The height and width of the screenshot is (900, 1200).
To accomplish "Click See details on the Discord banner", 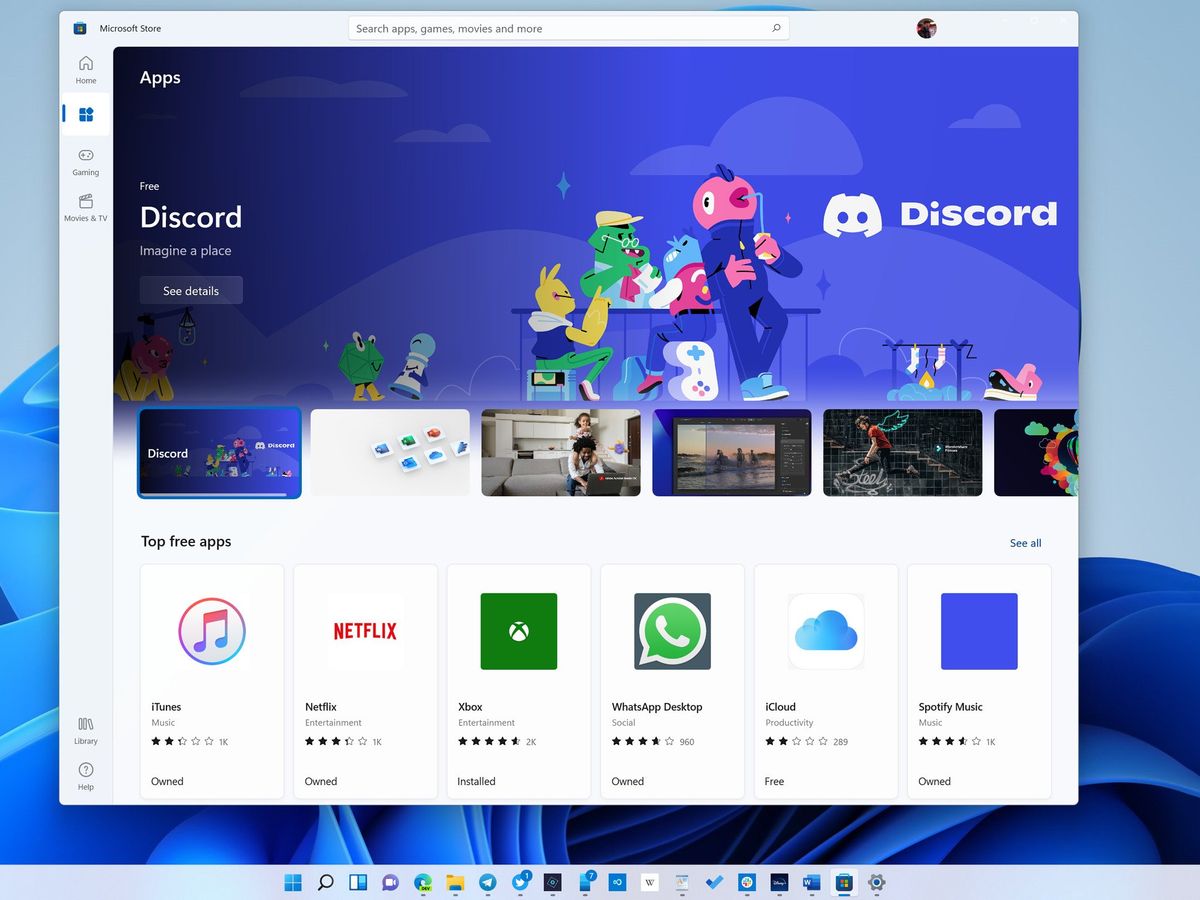I will [191, 290].
